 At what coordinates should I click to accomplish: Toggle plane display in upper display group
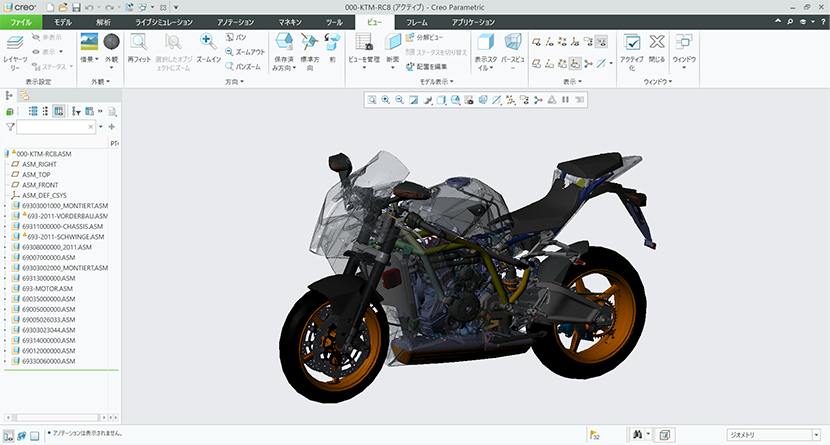click(537, 41)
